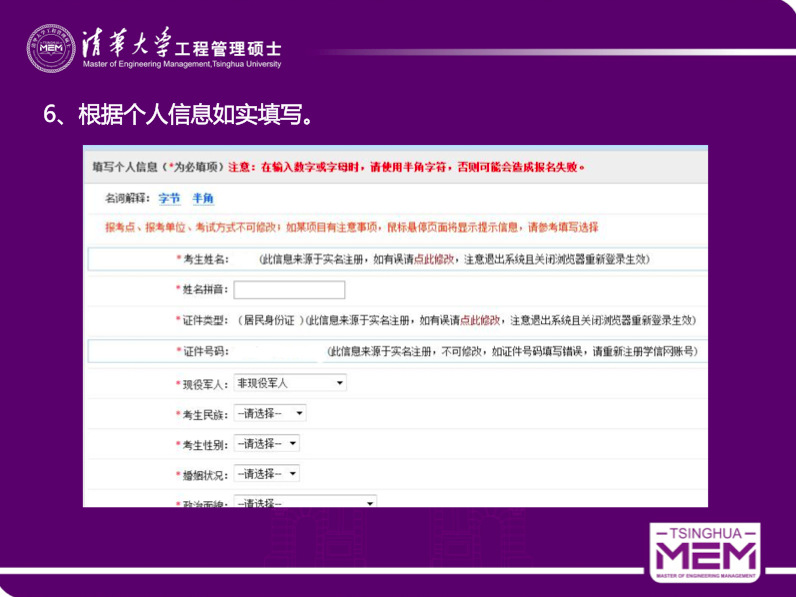Expand the 政治面貌 dropdown
Viewport: 796px width, 597px height.
coord(304,502)
